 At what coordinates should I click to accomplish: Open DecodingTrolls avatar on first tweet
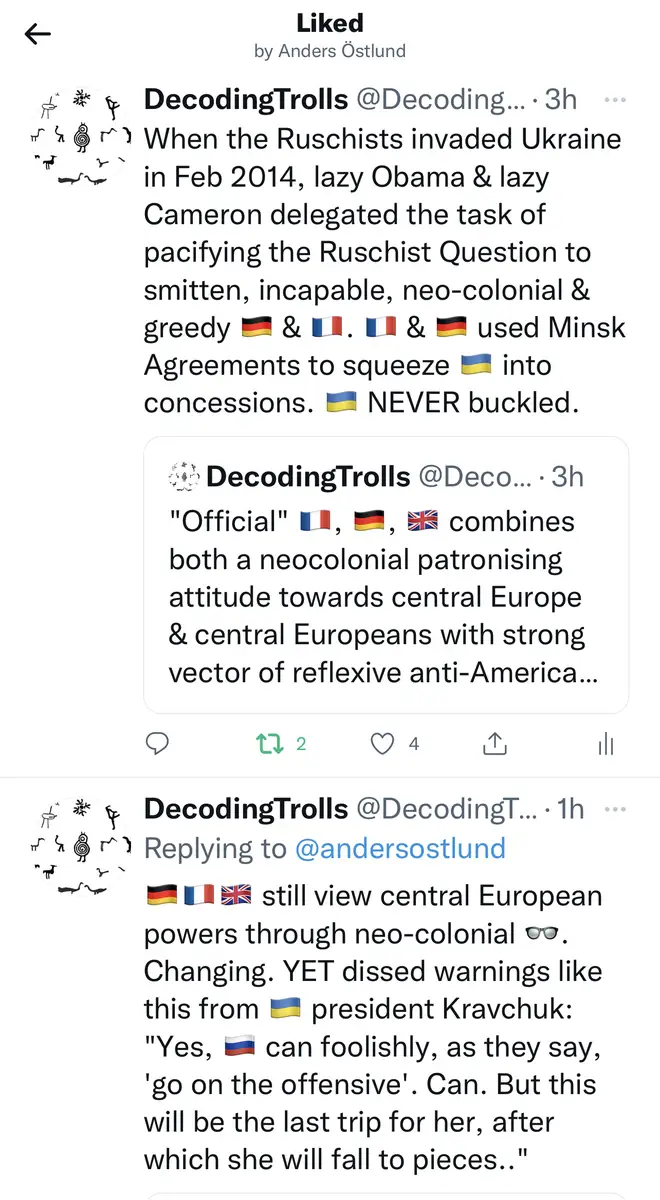coord(80,138)
